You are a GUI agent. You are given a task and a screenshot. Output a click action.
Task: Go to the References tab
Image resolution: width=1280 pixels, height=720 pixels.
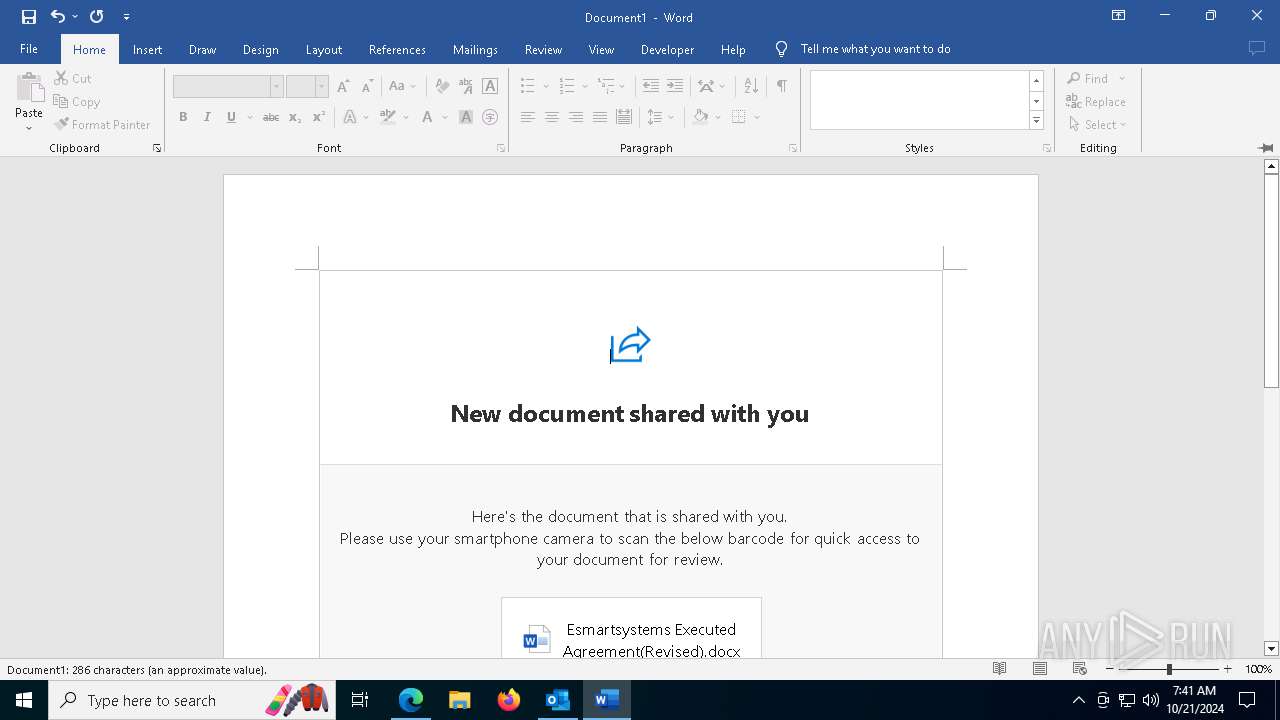(x=397, y=49)
